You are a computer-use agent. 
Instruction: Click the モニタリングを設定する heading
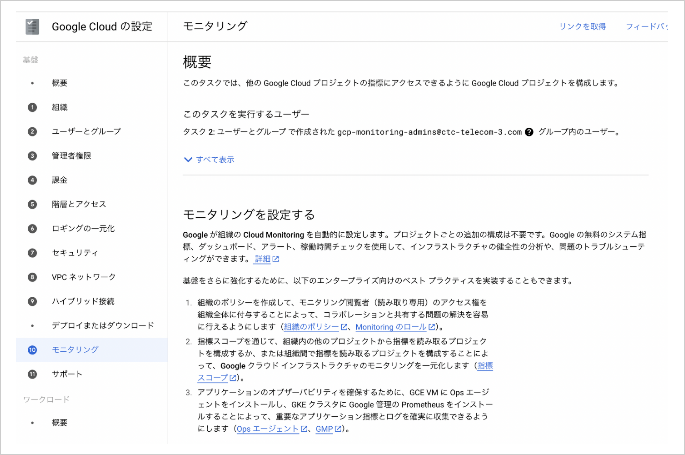(x=249, y=215)
